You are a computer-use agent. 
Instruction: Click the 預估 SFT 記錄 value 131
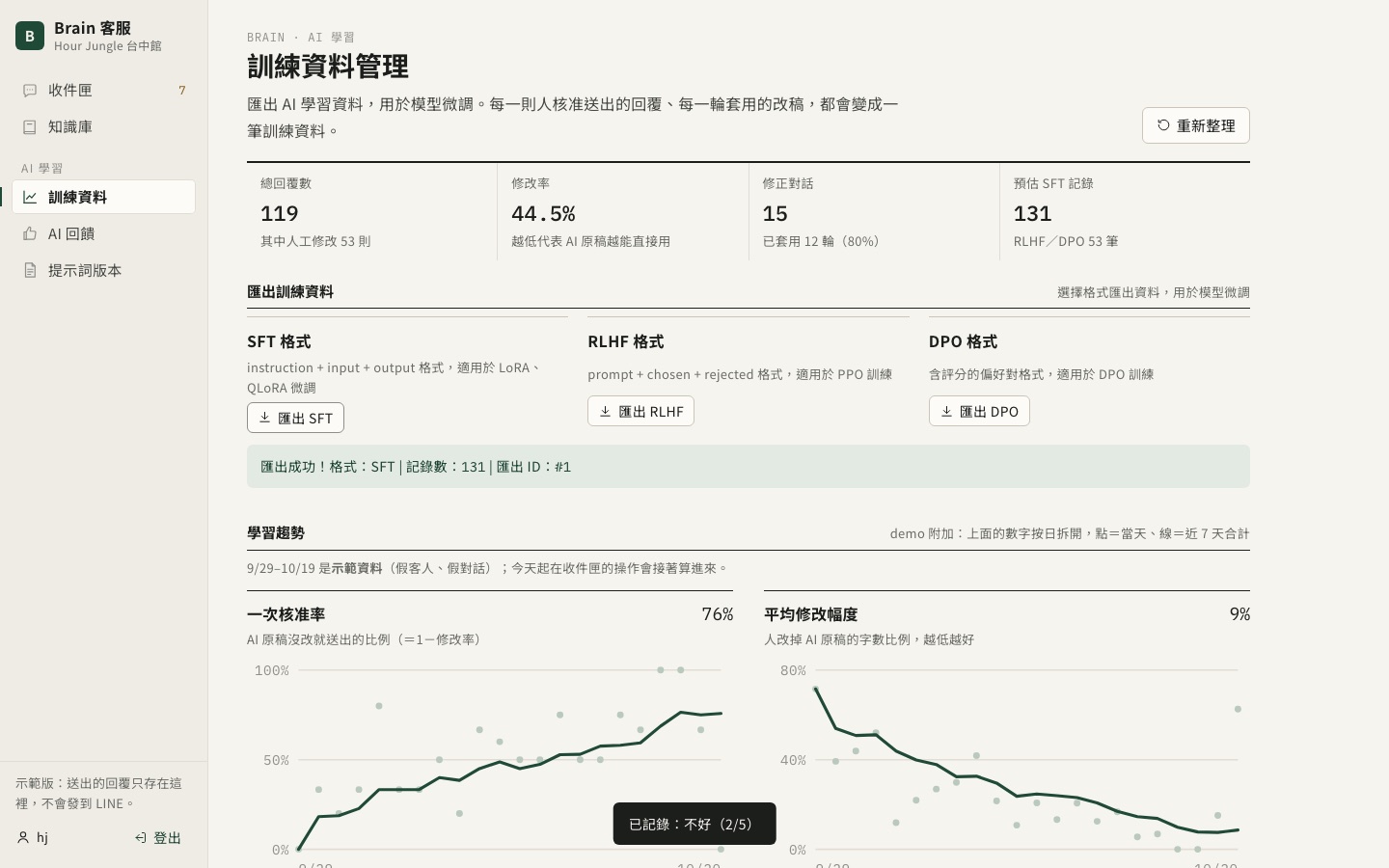coord(1032,213)
